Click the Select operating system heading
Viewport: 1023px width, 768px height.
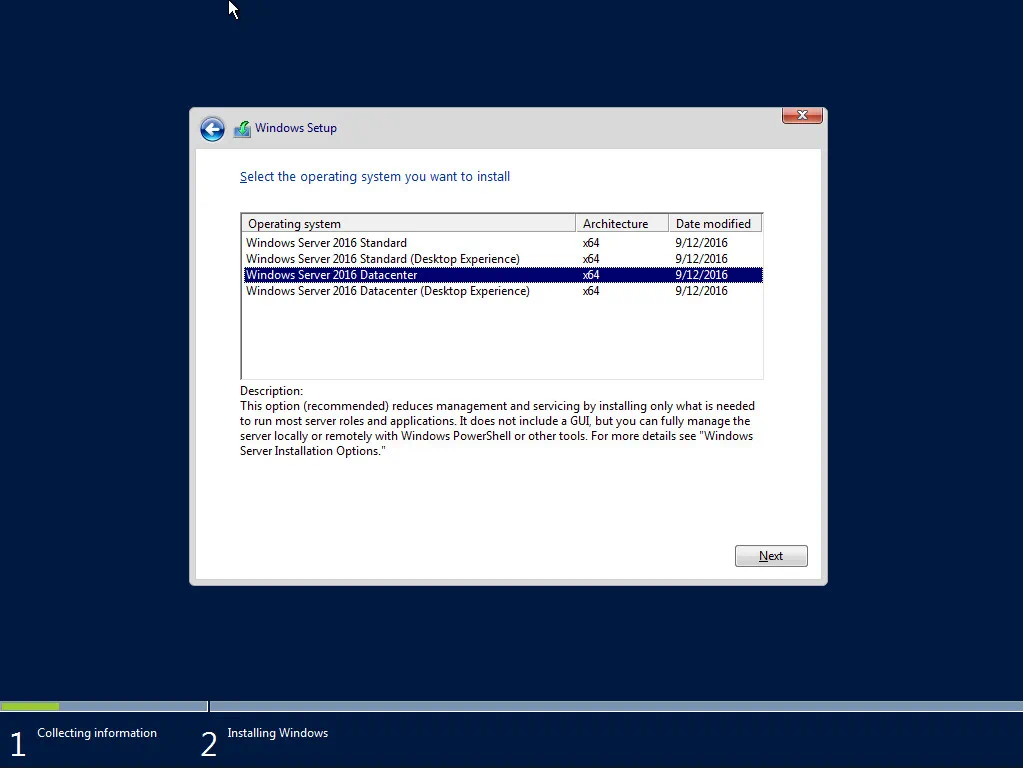click(x=375, y=176)
